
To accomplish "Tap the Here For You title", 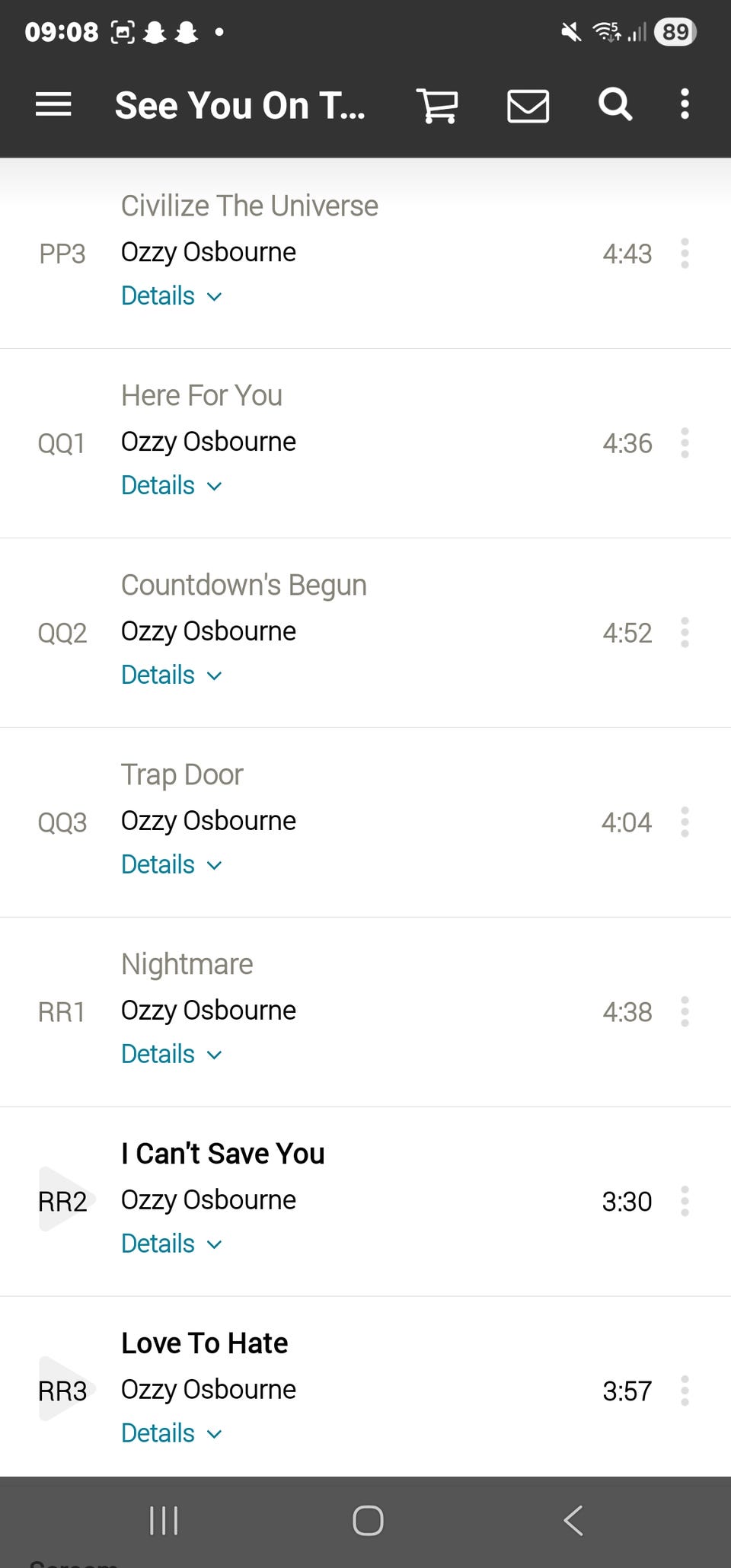I will 202,395.
